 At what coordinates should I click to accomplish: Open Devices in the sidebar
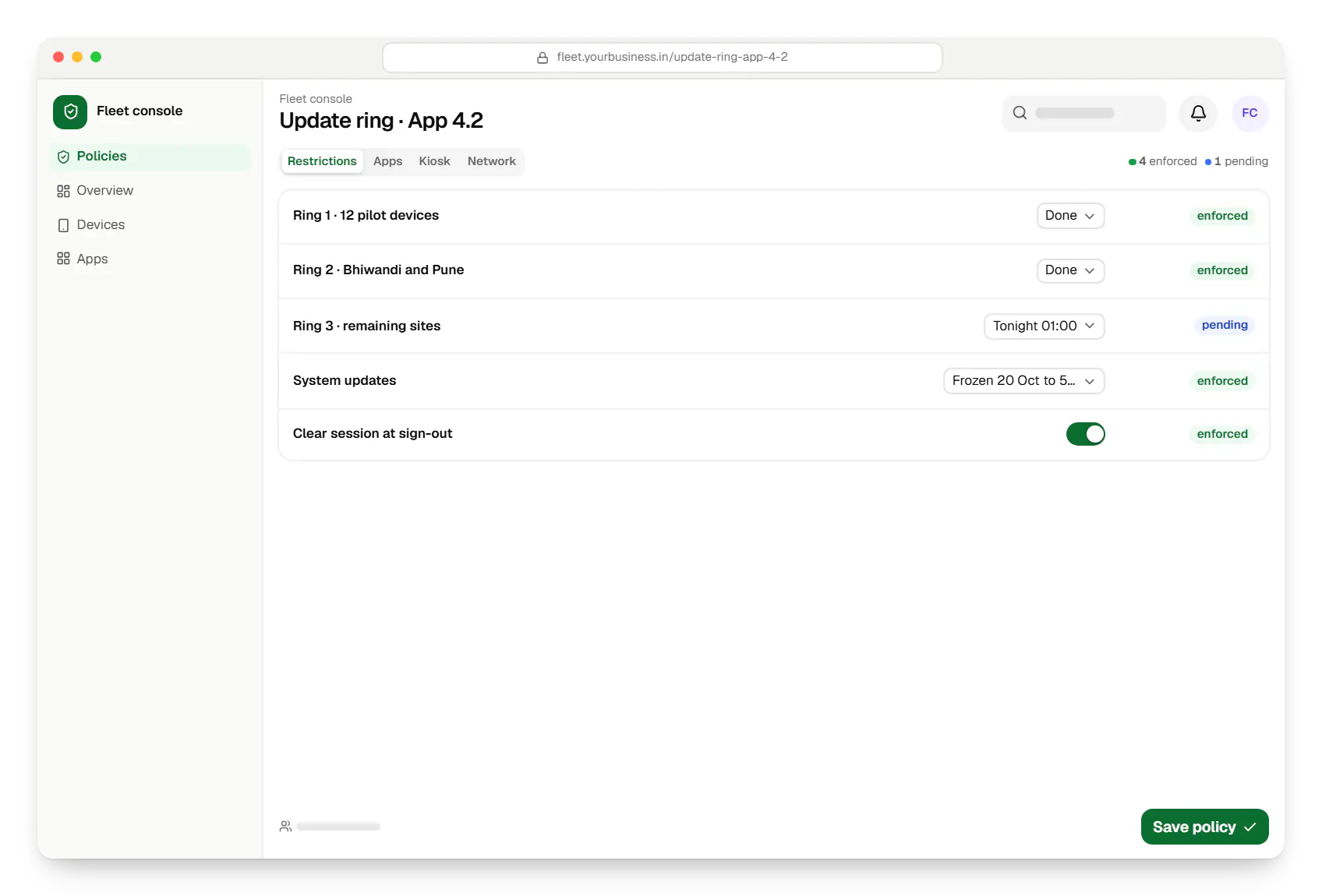(x=150, y=225)
